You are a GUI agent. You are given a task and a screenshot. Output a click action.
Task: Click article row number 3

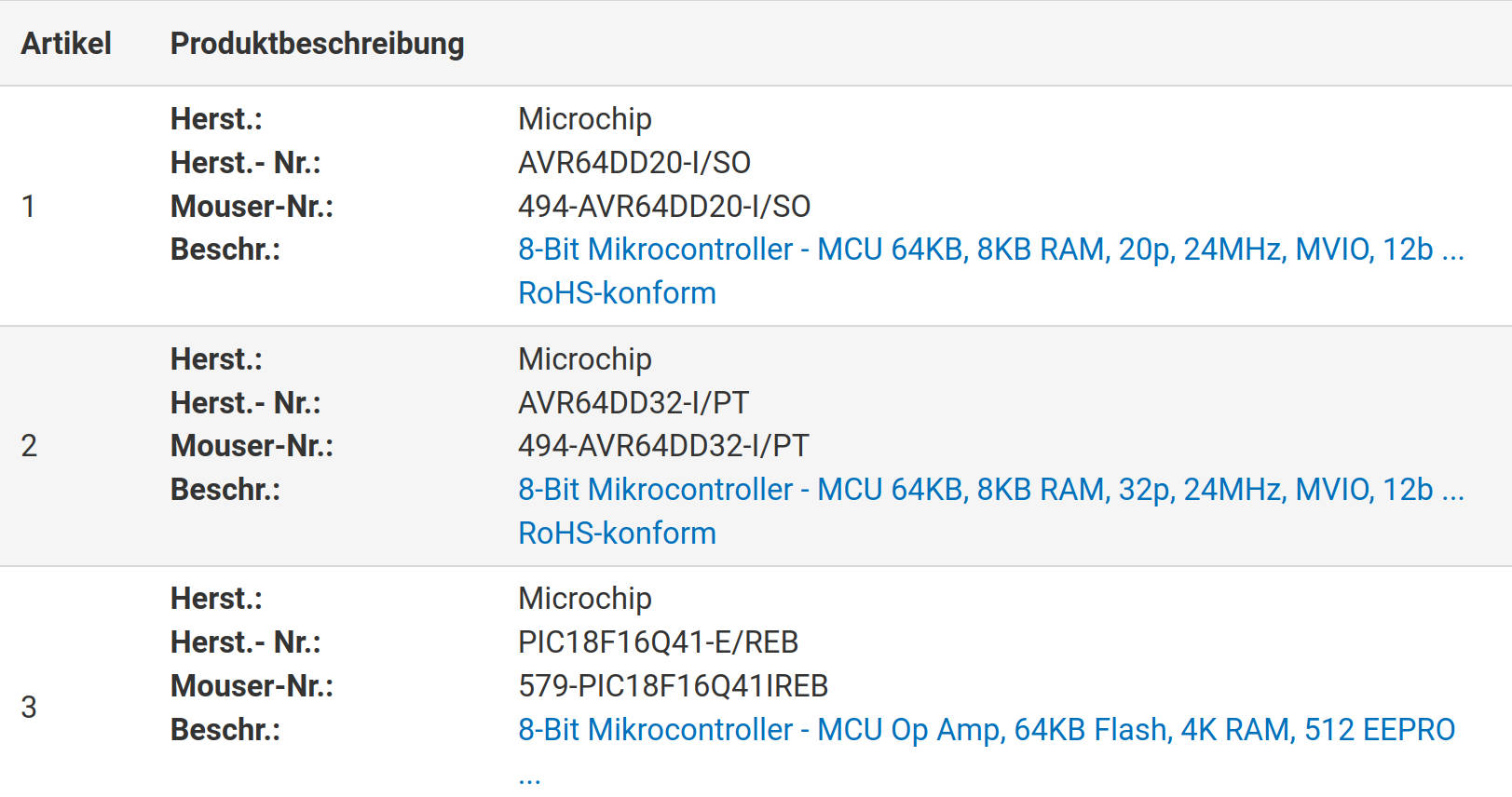coord(29,708)
